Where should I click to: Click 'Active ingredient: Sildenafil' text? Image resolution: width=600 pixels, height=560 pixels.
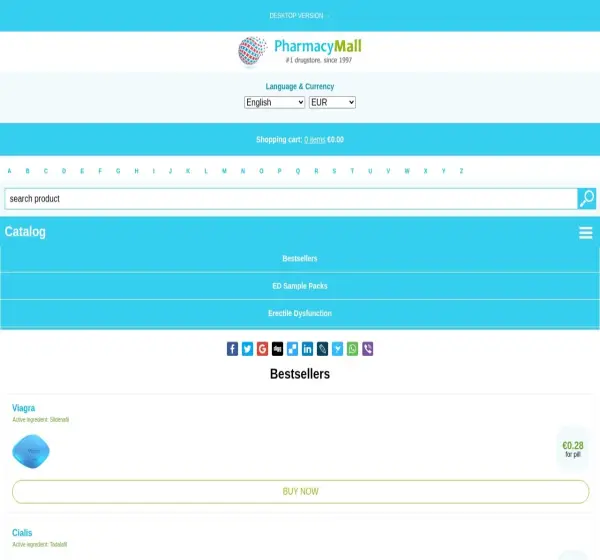coord(41,420)
